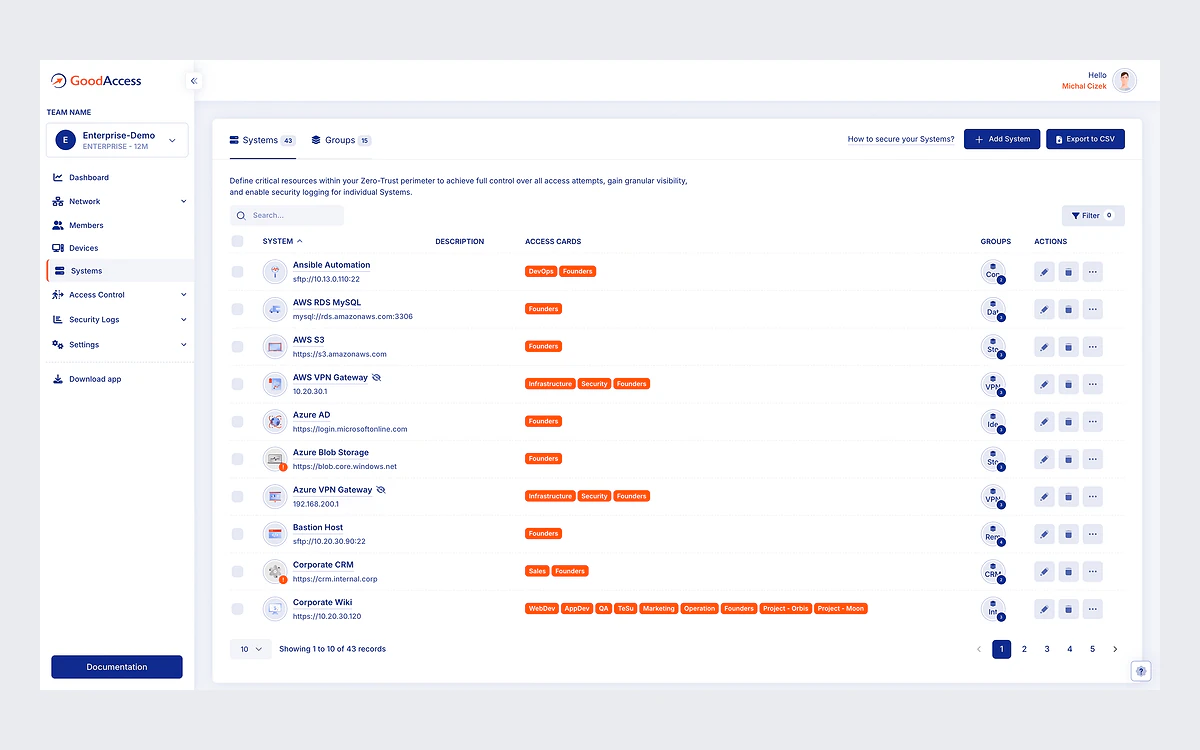The width and height of the screenshot is (1200, 750).
Task: Click the Azure AD system icon
Action: click(274, 421)
